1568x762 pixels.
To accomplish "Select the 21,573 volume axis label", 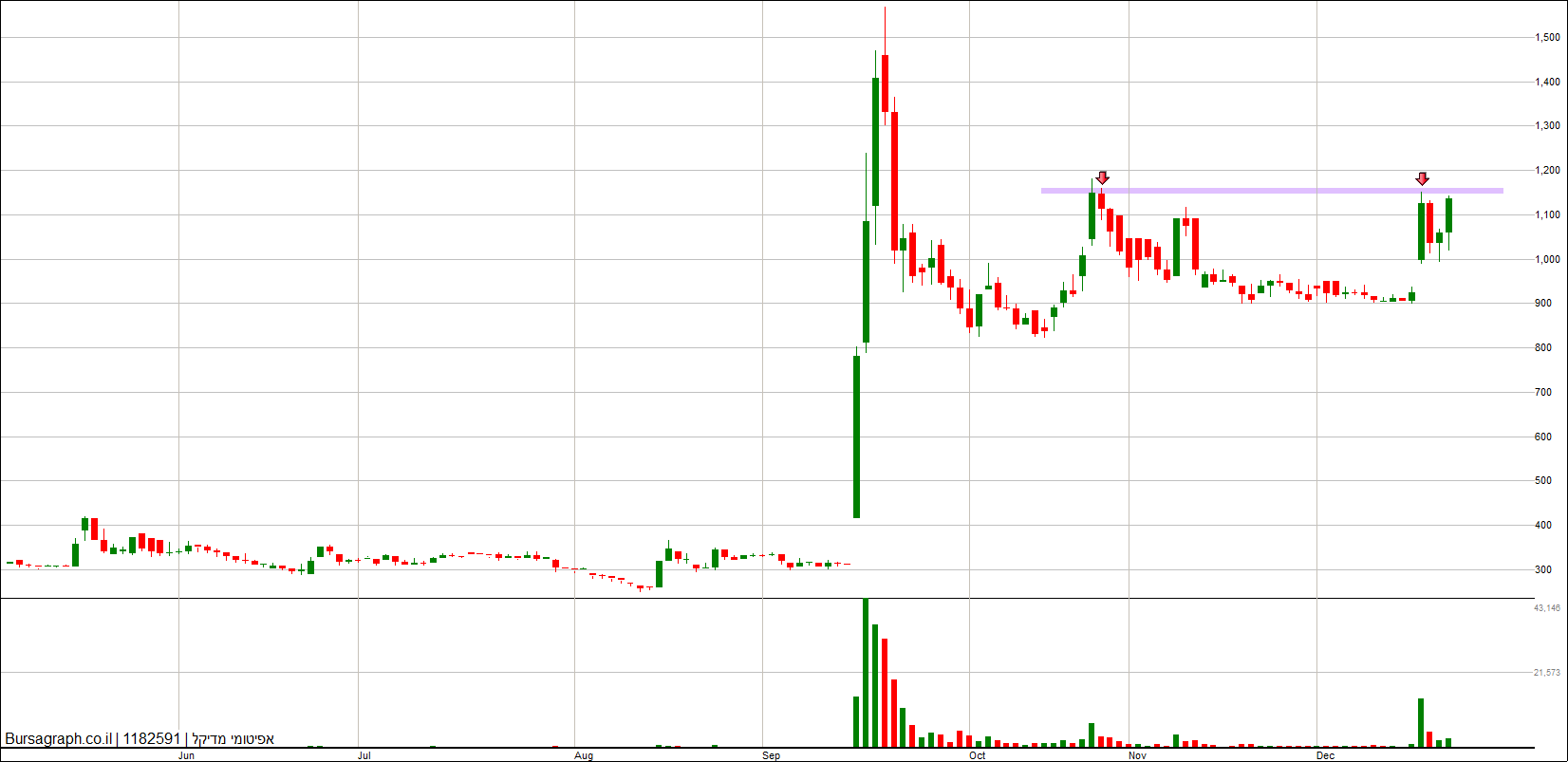I will click(1547, 673).
